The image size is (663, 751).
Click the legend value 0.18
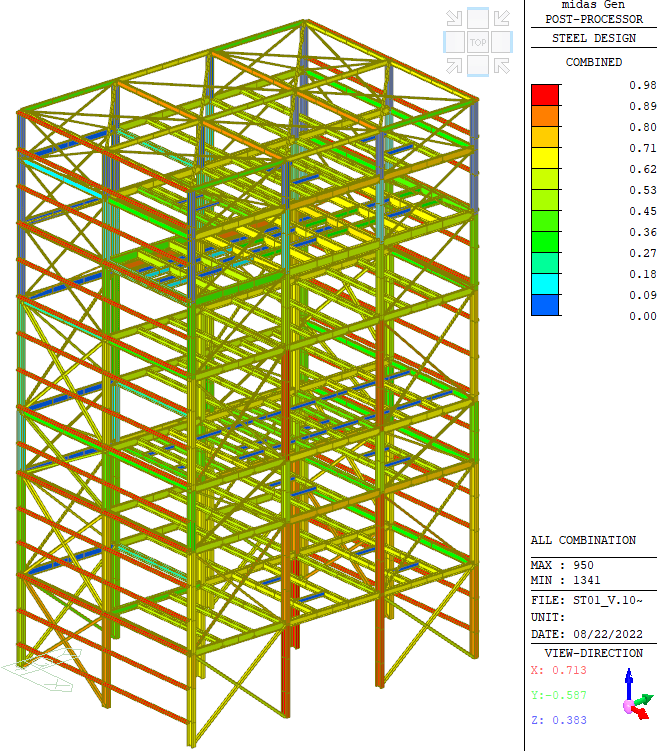click(643, 274)
